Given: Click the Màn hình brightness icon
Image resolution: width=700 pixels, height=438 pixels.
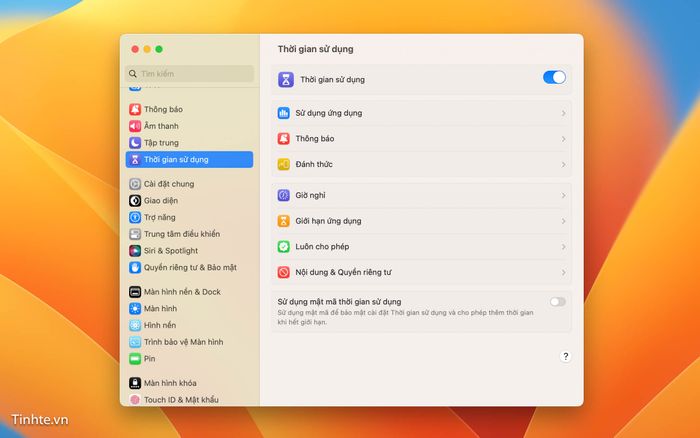Looking at the screenshot, I should pos(135,309).
